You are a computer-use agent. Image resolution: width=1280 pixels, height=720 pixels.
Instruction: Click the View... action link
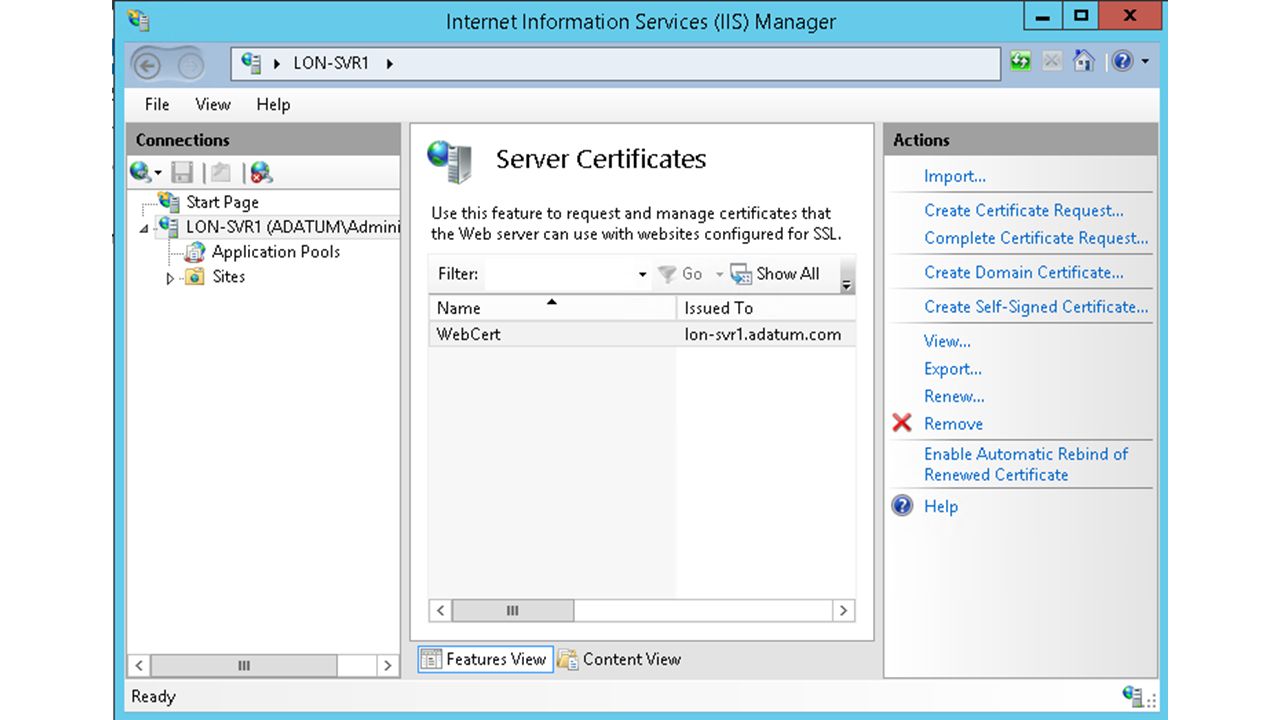click(x=947, y=341)
